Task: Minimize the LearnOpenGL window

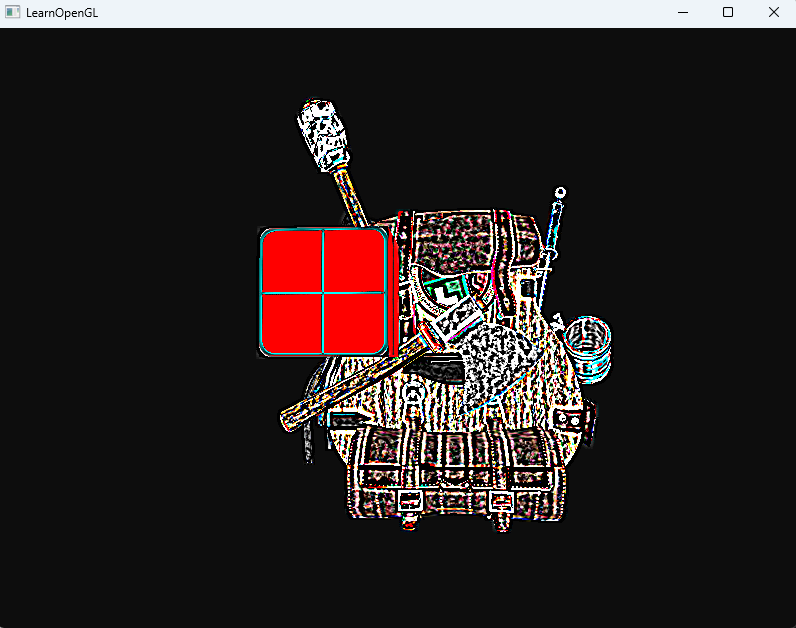Action: click(683, 13)
